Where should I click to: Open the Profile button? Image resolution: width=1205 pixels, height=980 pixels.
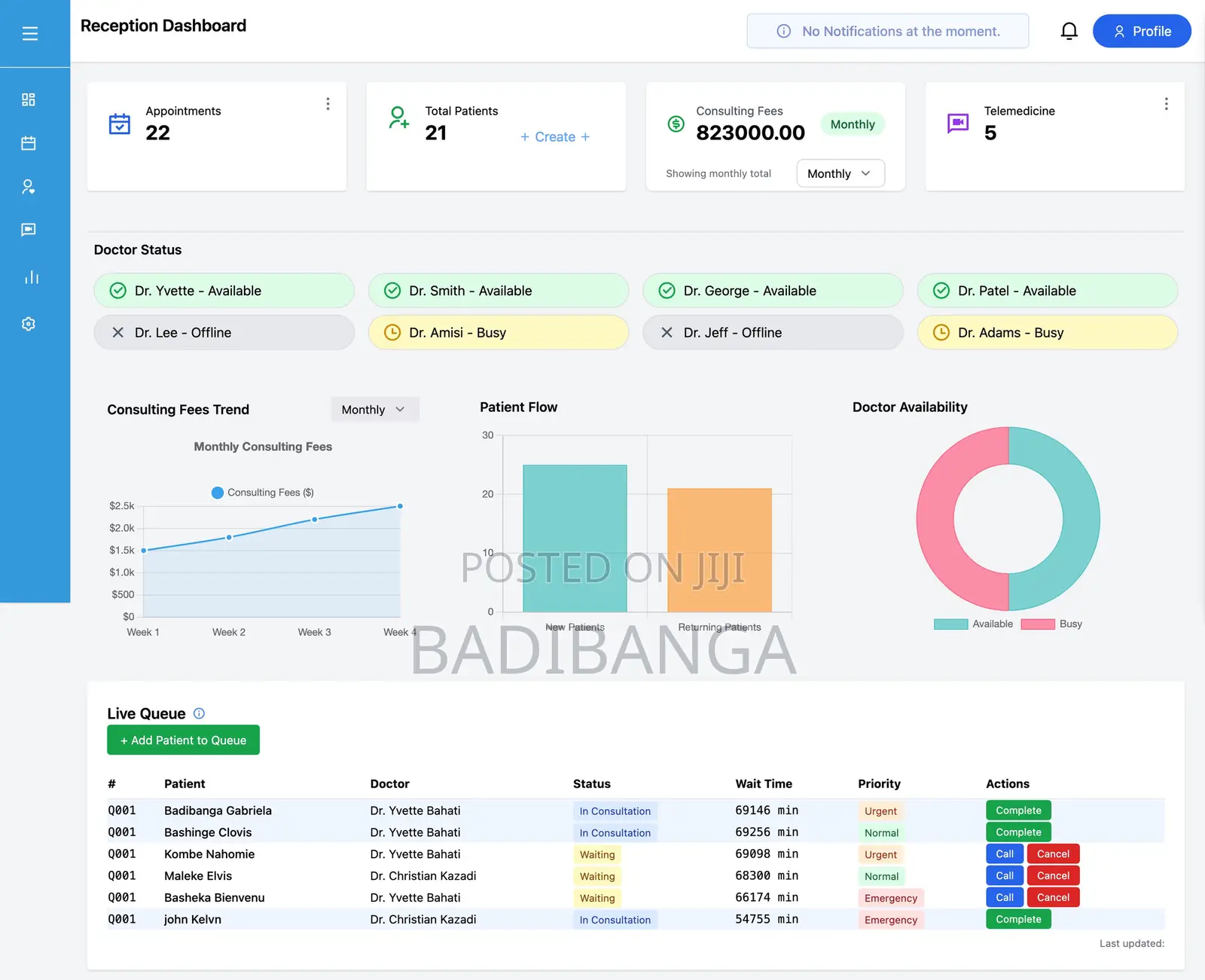click(1142, 31)
